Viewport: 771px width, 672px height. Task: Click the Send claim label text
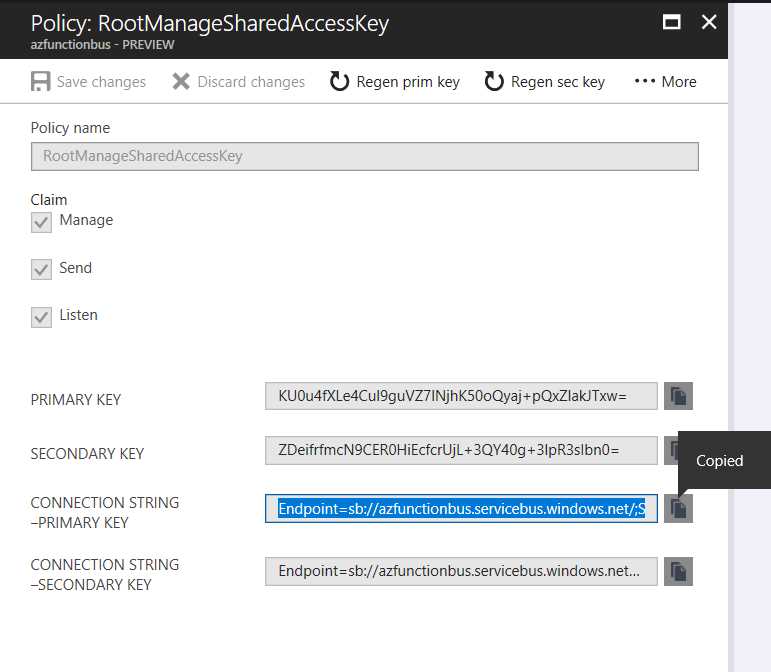[76, 268]
